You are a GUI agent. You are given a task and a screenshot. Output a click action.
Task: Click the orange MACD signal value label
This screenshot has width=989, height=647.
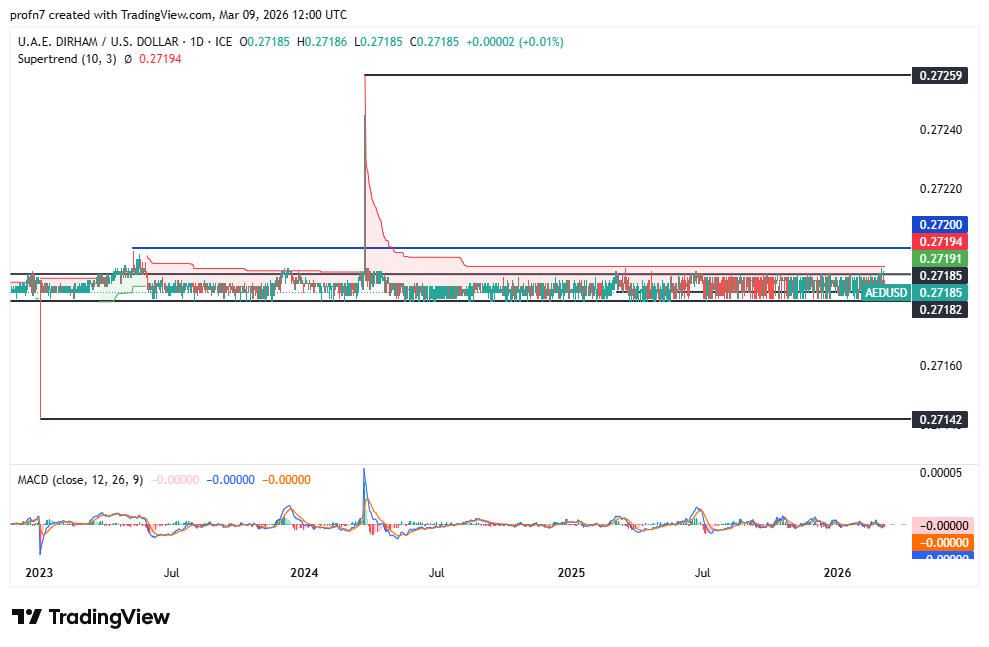click(x=939, y=542)
